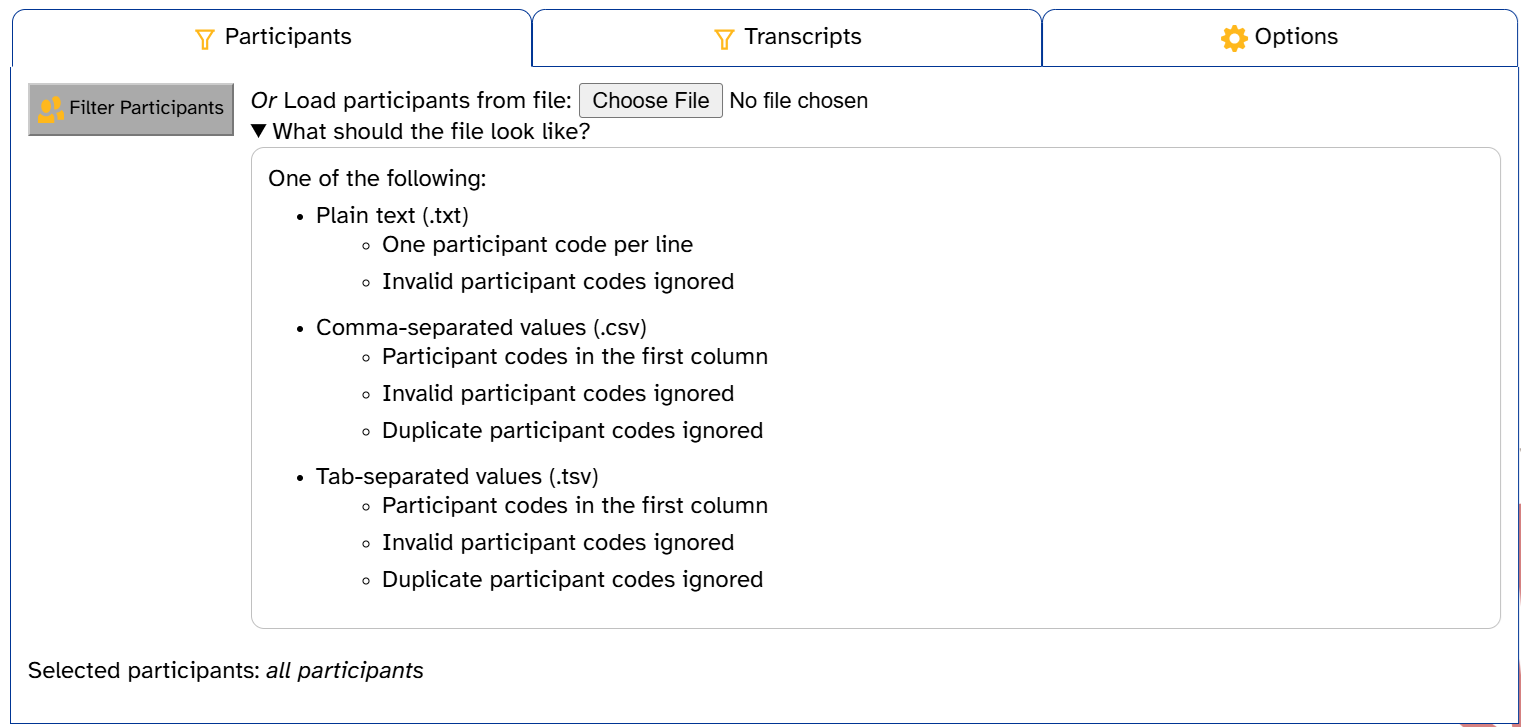Click the gear icon beside Options
Viewport: 1521px width, 727px height.
tap(1234, 38)
